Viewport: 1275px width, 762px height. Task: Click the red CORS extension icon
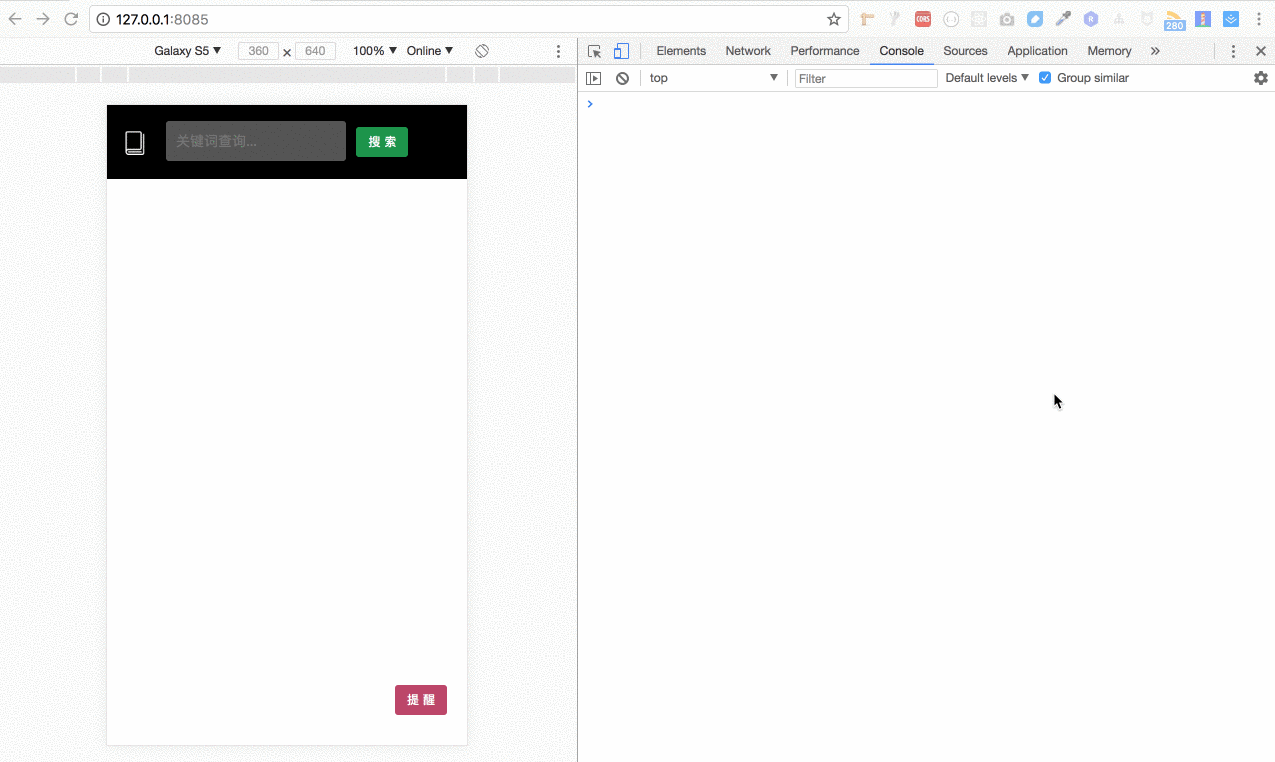(923, 19)
